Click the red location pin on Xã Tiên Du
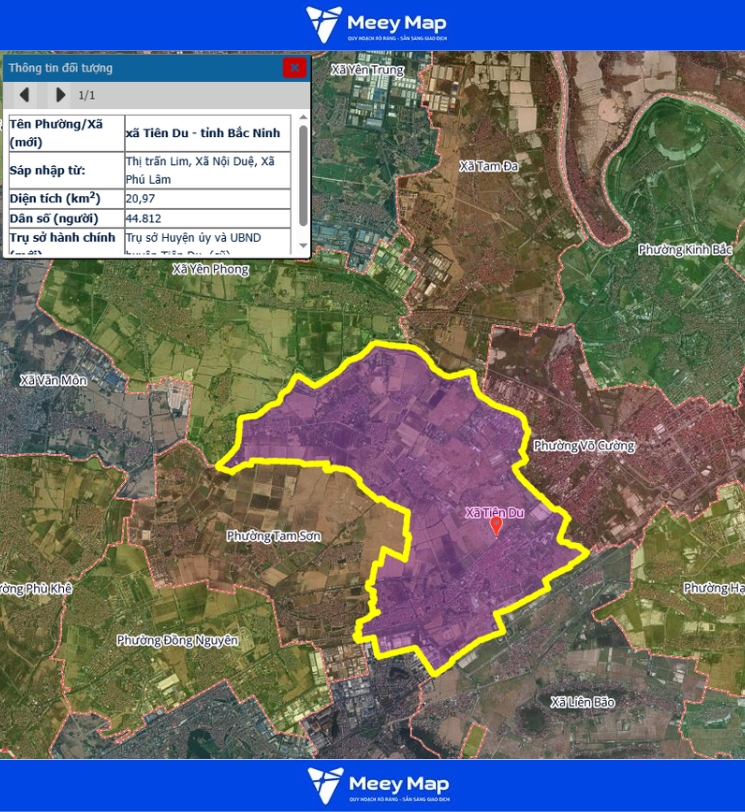 tap(496, 525)
